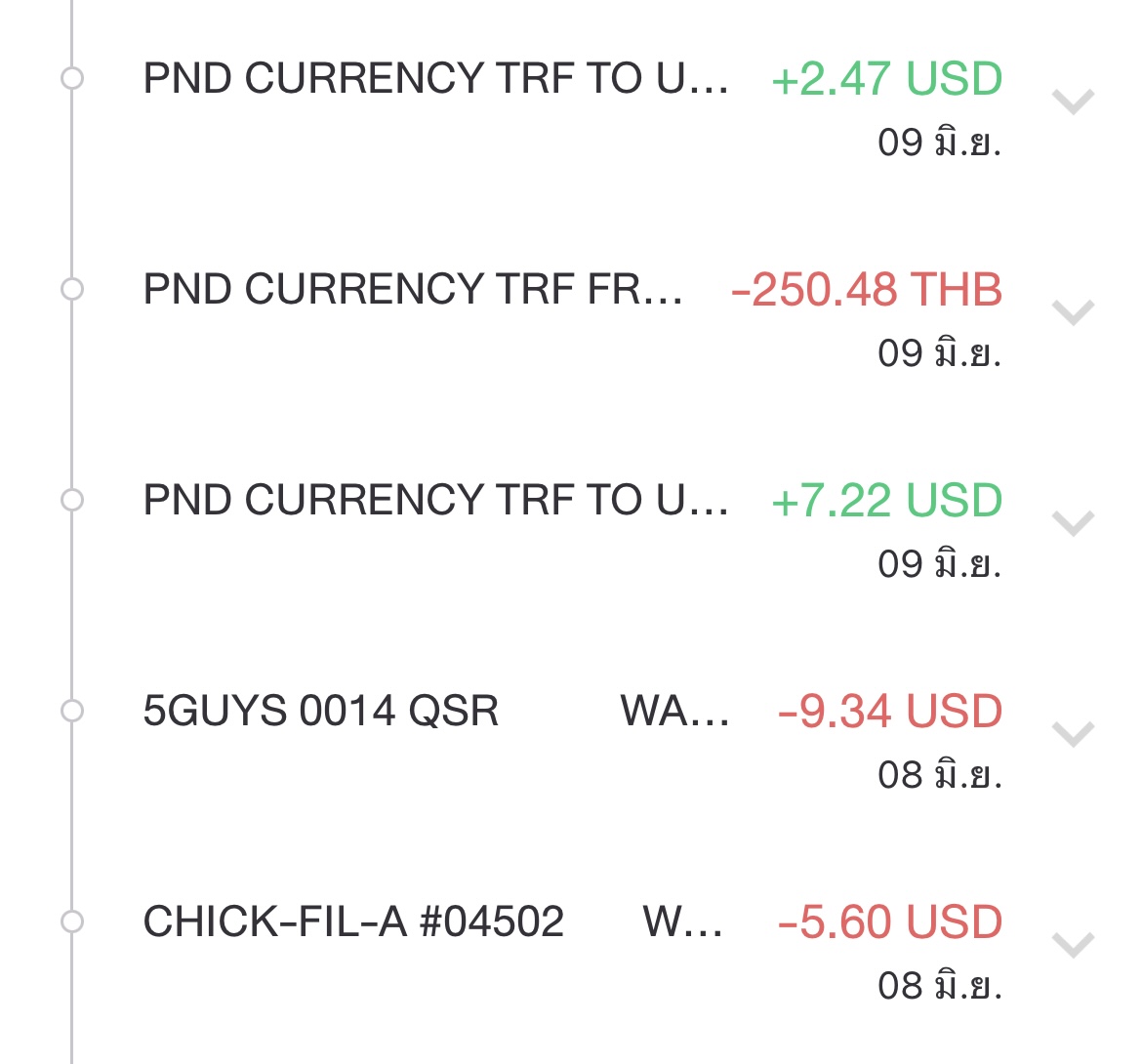Expand the +2.47 USD transaction chevron
This screenshot has width=1142, height=1064.
pyautogui.click(x=1073, y=102)
